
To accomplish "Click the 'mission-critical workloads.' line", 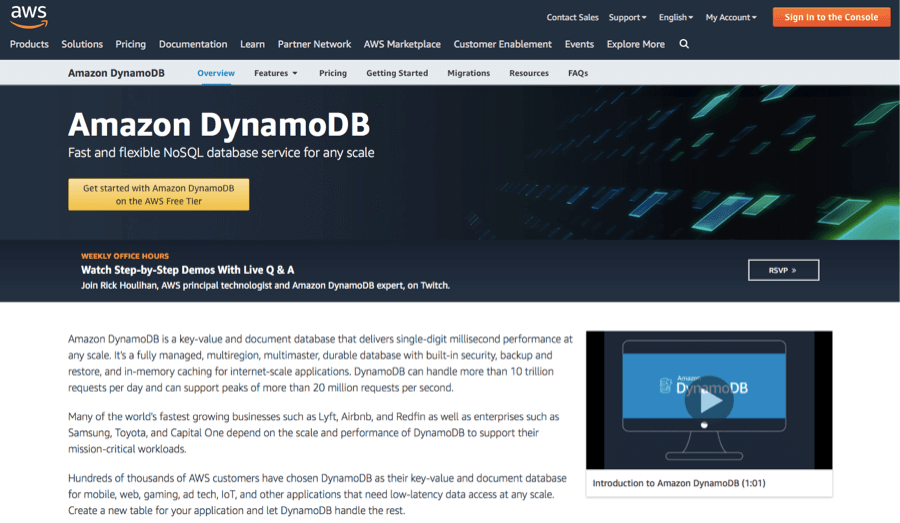I will click(x=127, y=449).
